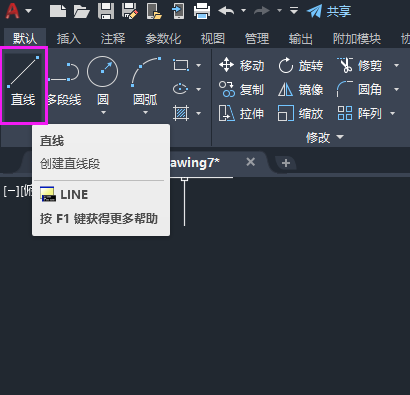Screen dimensions: 410x395
Task: Open the 视图 ribbon tab
Action: coord(213,39)
